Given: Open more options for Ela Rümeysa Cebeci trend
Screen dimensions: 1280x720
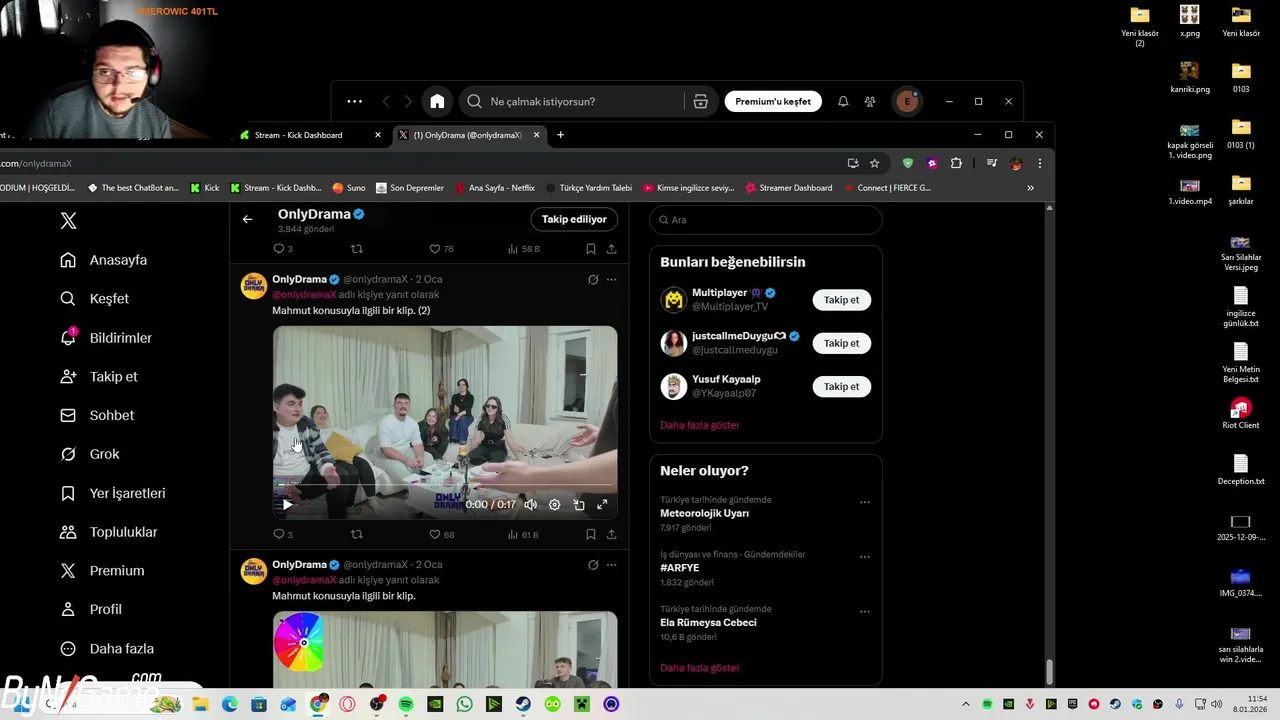Looking at the screenshot, I should [x=865, y=611].
